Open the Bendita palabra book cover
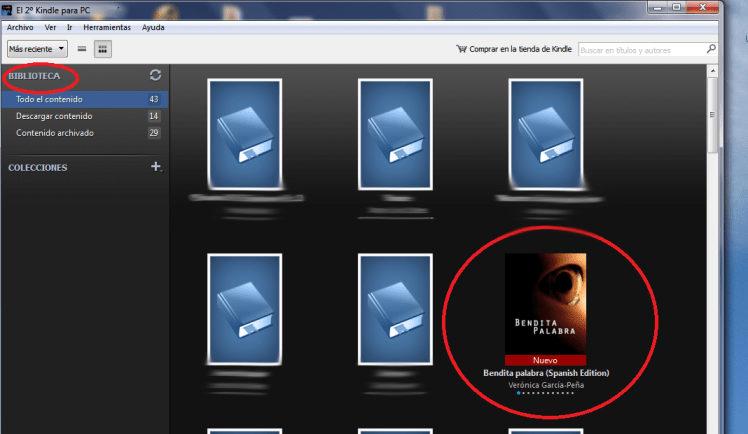 pos(545,303)
